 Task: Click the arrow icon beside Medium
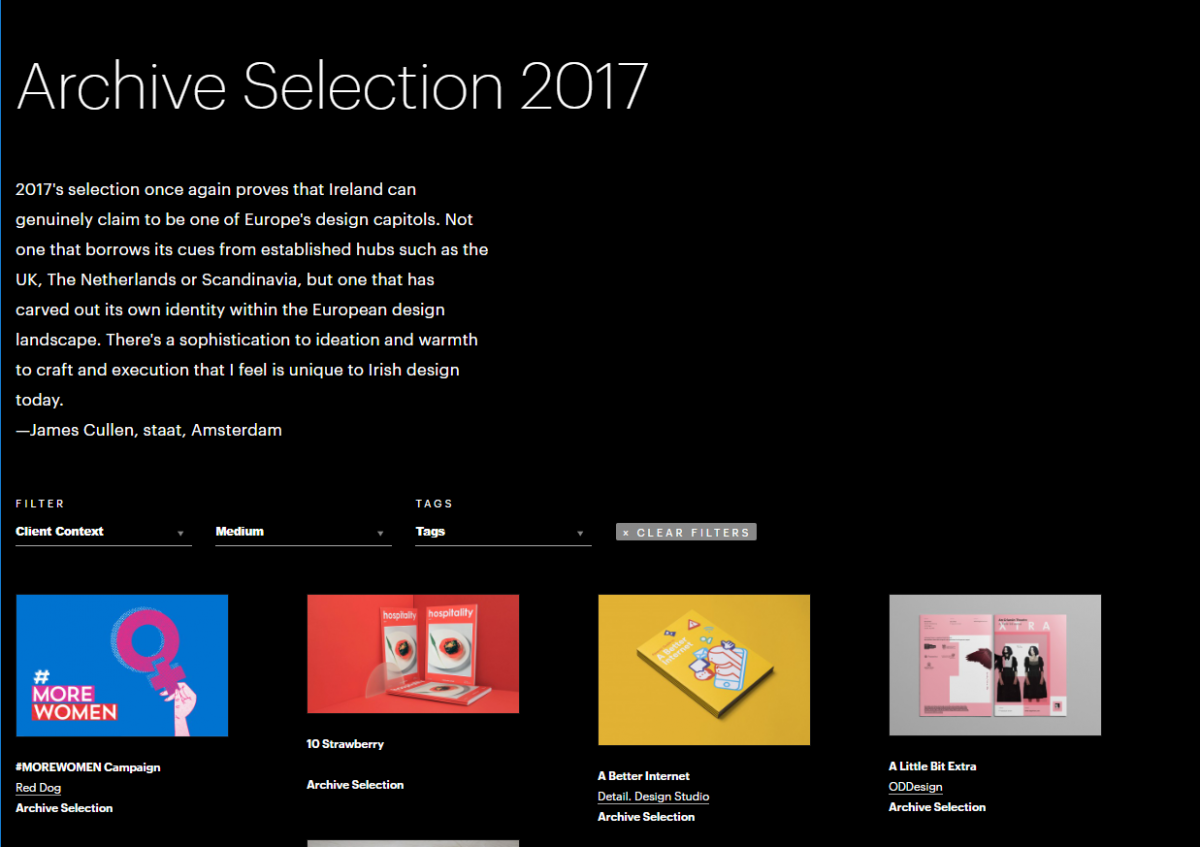(x=380, y=534)
